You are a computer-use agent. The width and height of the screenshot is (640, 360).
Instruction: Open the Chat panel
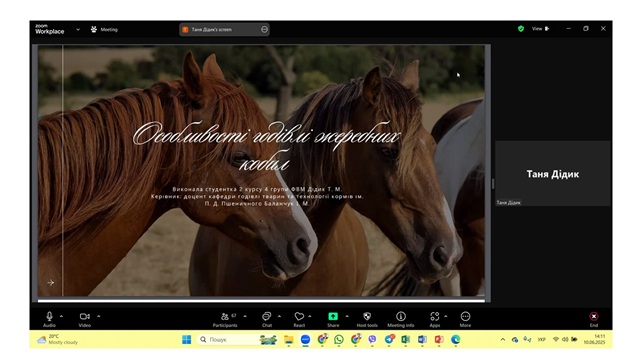[267, 319]
